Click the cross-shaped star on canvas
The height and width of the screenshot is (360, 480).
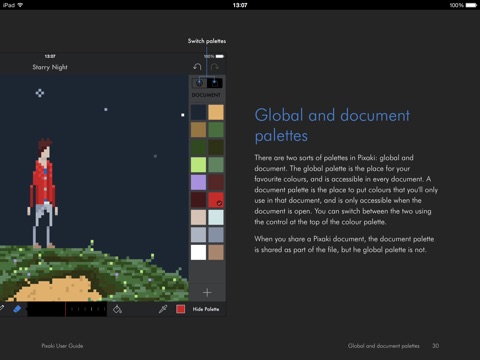coord(40,93)
